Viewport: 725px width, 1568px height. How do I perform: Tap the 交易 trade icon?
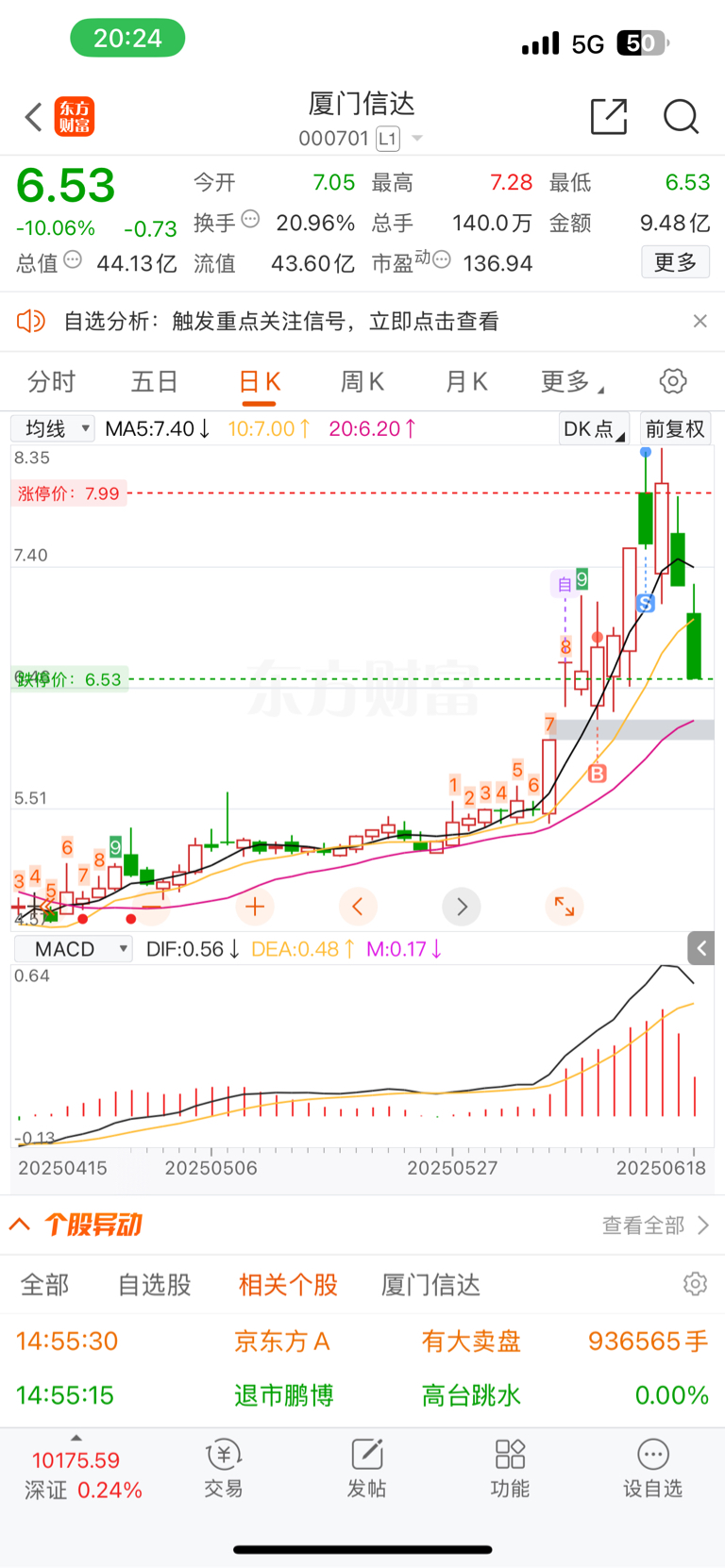(224, 1470)
